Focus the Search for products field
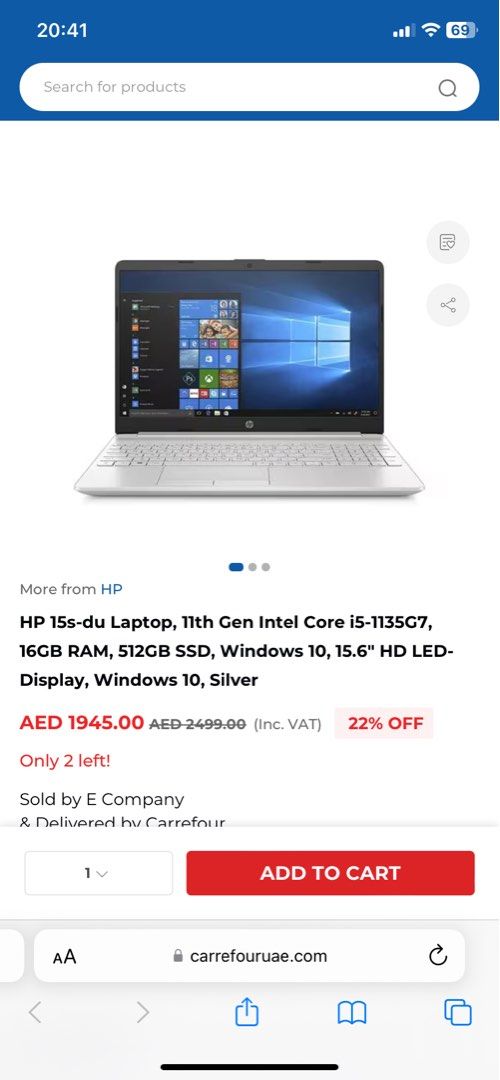The width and height of the screenshot is (500, 1080). pyautogui.click(x=249, y=87)
